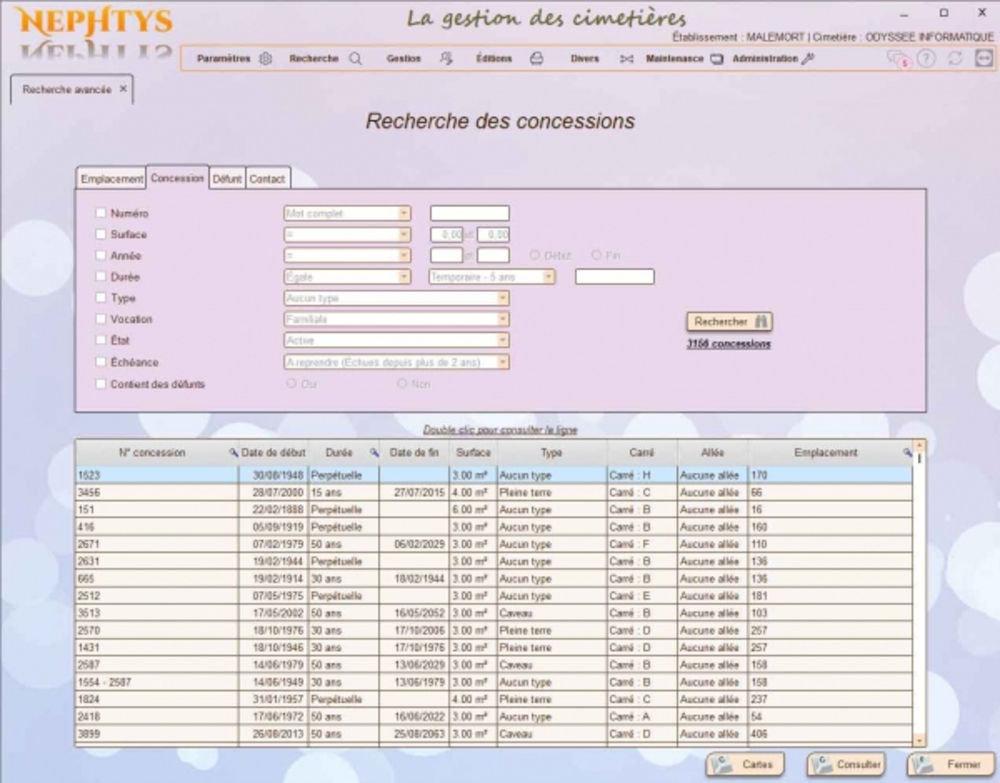The width and height of the screenshot is (1000, 783).
Task: Select concession row 3456
Action: pyautogui.click(x=156, y=493)
